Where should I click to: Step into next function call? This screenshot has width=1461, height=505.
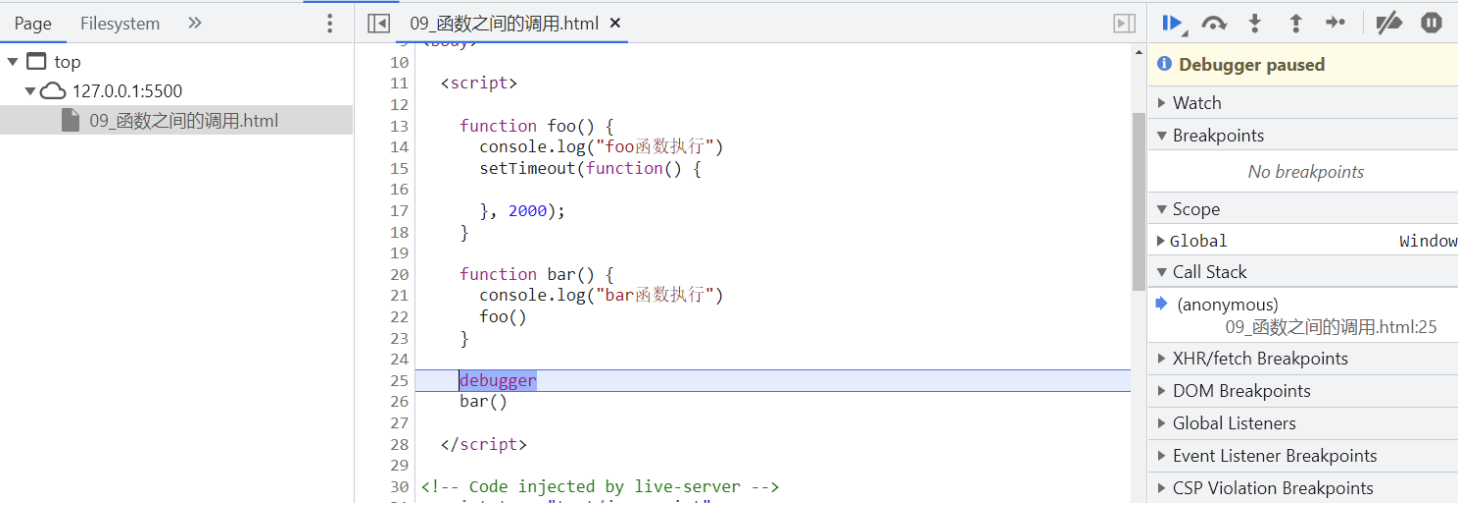(1255, 23)
